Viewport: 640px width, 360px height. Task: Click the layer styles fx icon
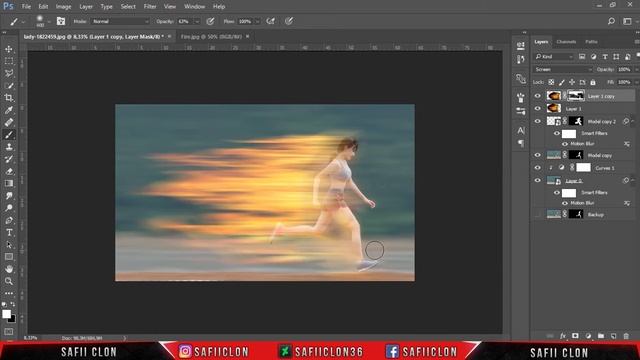(x=563, y=336)
